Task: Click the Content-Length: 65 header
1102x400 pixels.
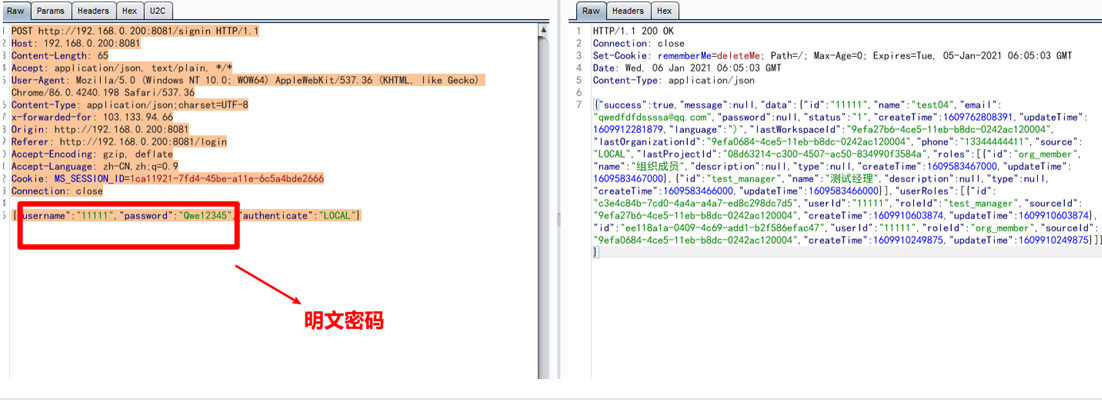Action: [x=60, y=56]
